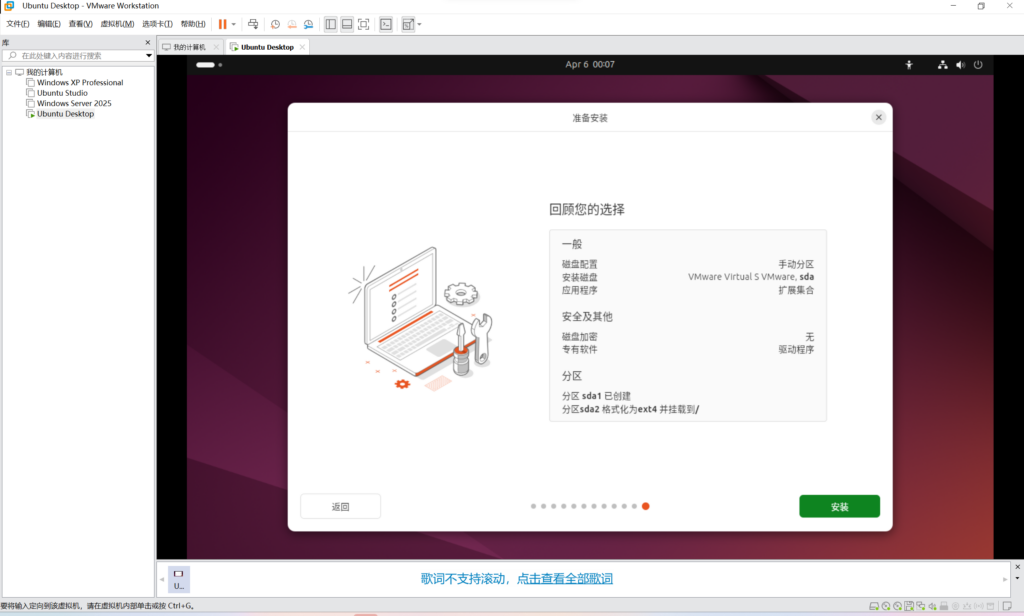Click the green 安装 button
Viewport: 1024px width, 616px height.
click(839, 506)
